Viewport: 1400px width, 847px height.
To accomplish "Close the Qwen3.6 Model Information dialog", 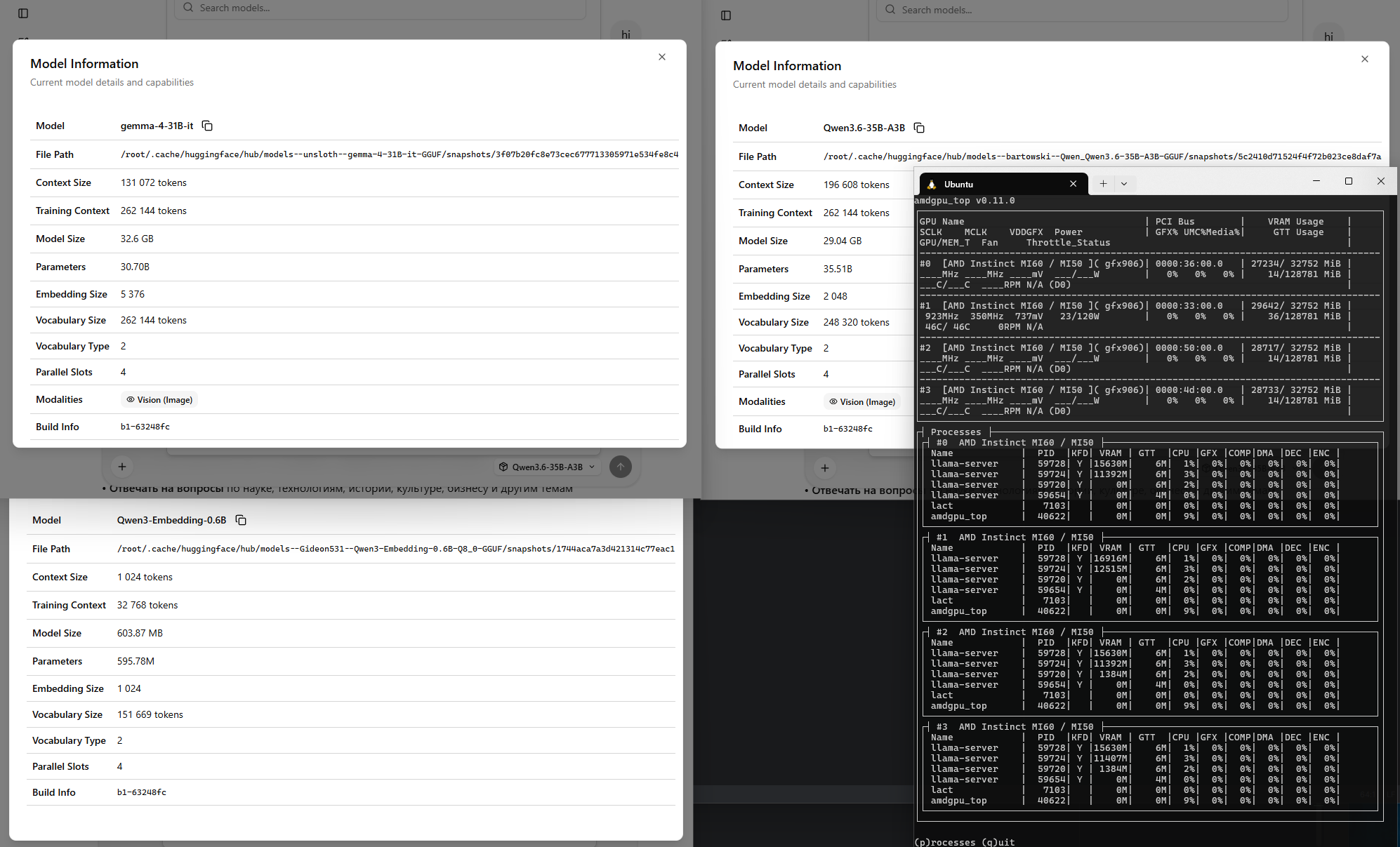I will click(x=1365, y=59).
